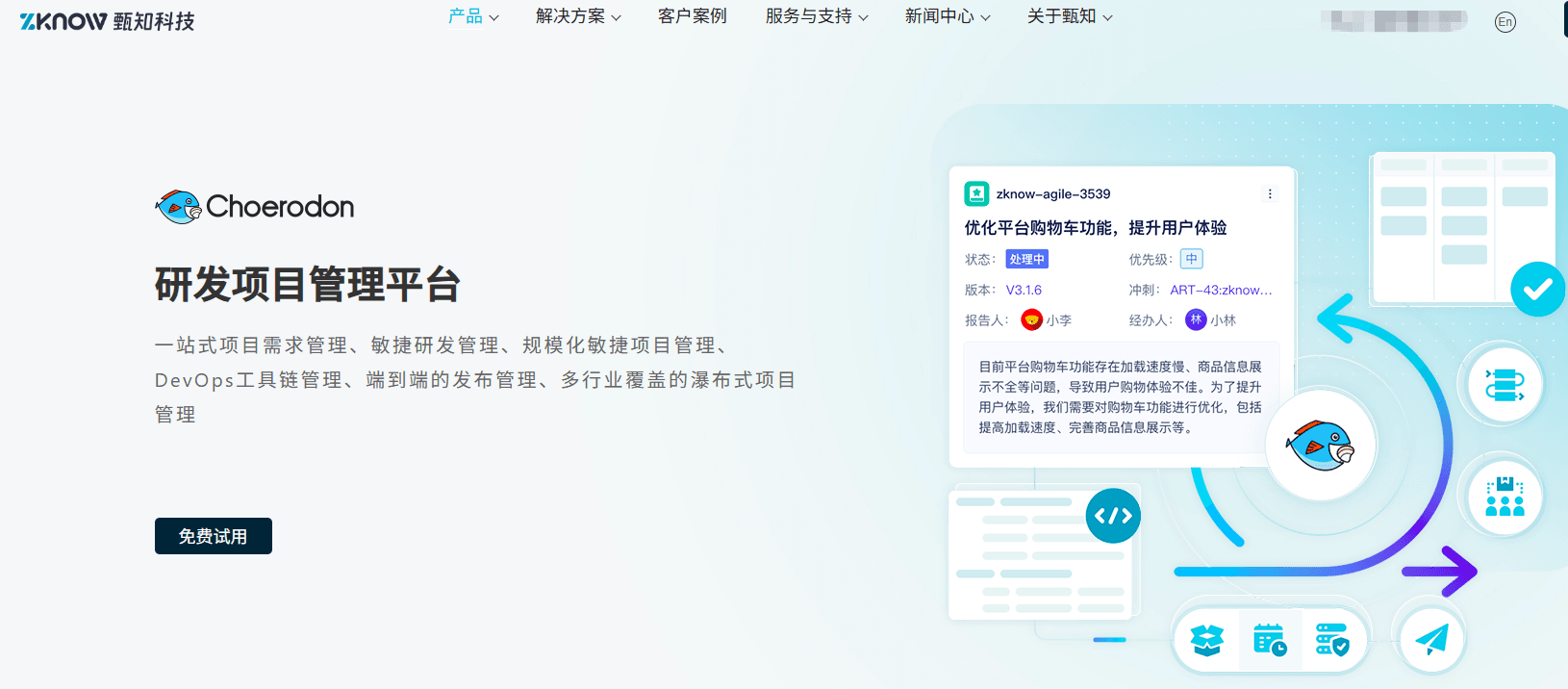Click the open box icon
This screenshot has height=689, width=1568.
tap(1207, 639)
